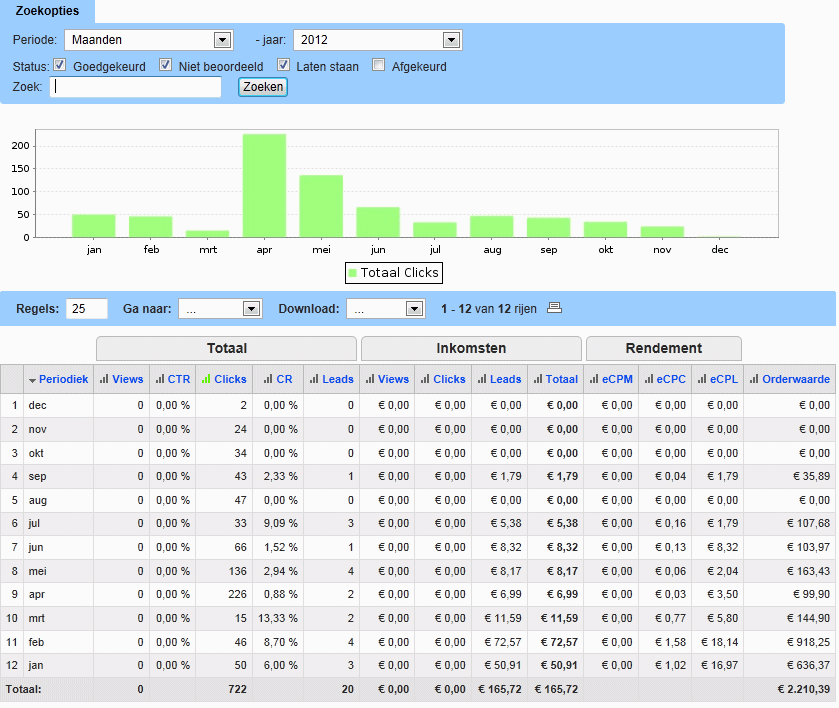839x708 pixels.
Task: Enable the Afgekeurd status checkbox
Action: [x=378, y=65]
